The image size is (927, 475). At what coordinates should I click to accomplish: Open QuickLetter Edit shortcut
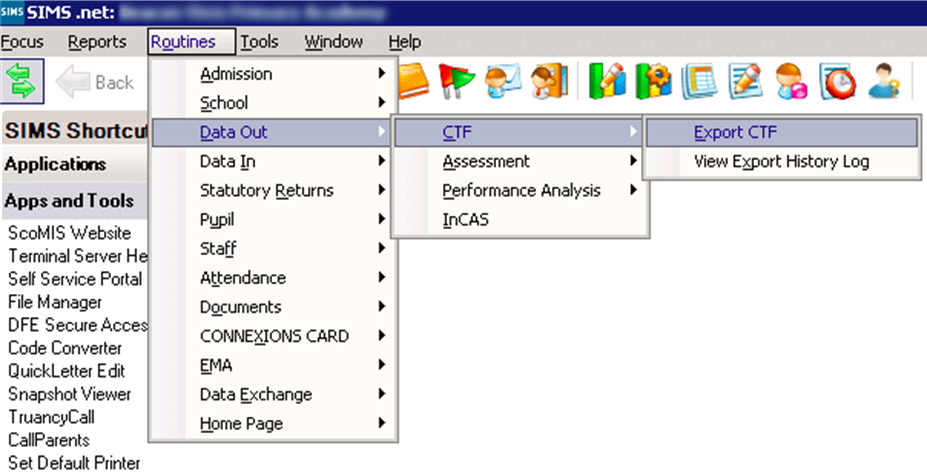(66, 371)
